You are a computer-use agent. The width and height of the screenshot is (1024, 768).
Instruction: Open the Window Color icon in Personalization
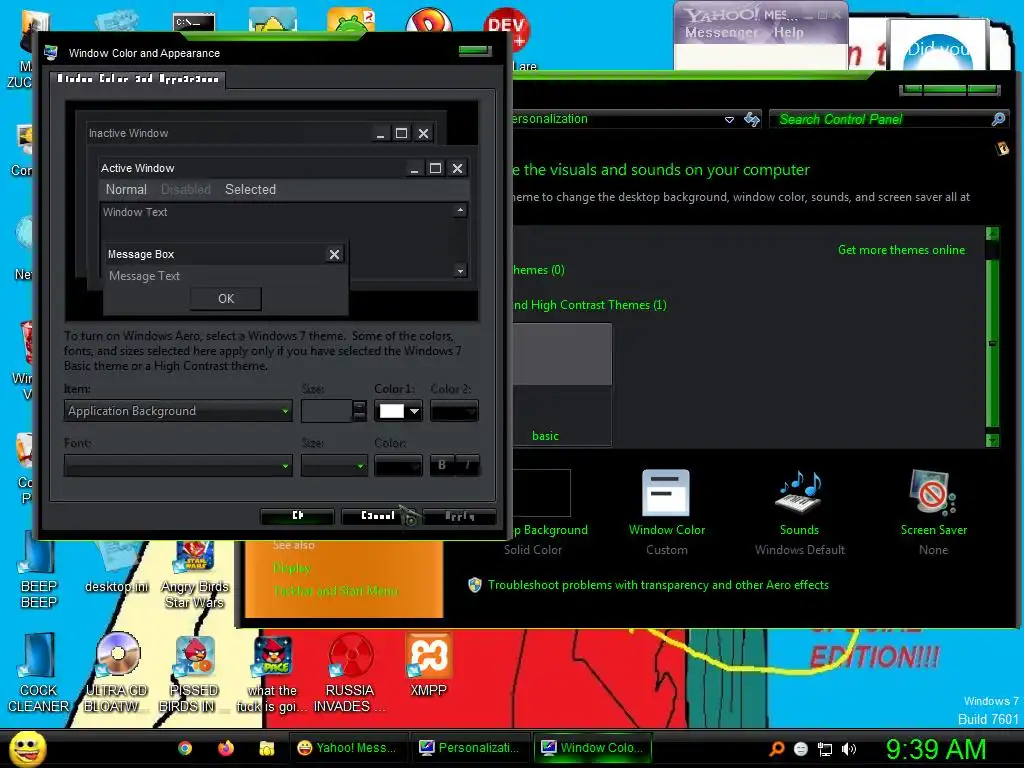[x=666, y=493]
